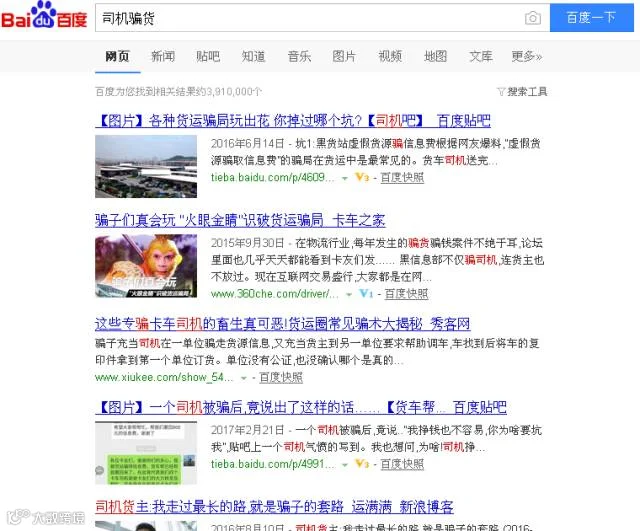Open the 视频 tab
Image resolution: width=640 pixels, height=531 pixels.
390,56
